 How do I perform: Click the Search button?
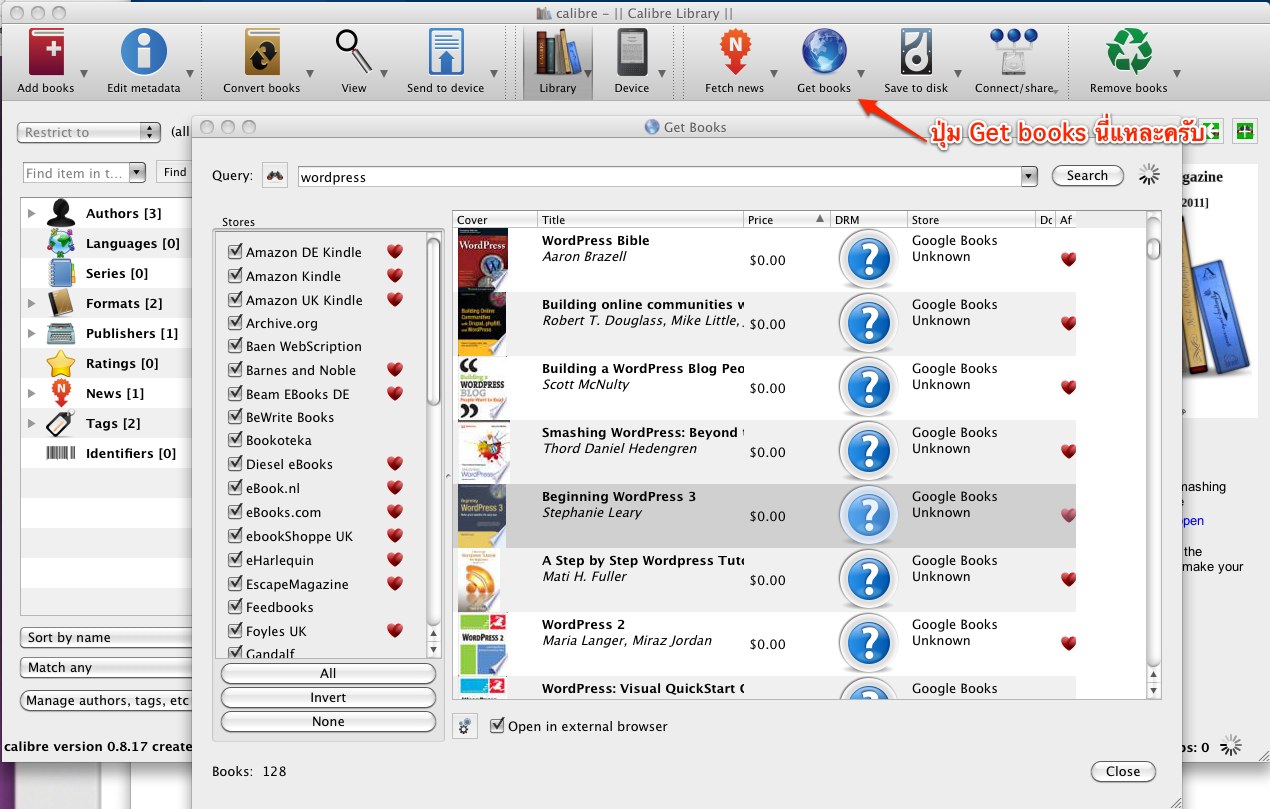(1087, 175)
